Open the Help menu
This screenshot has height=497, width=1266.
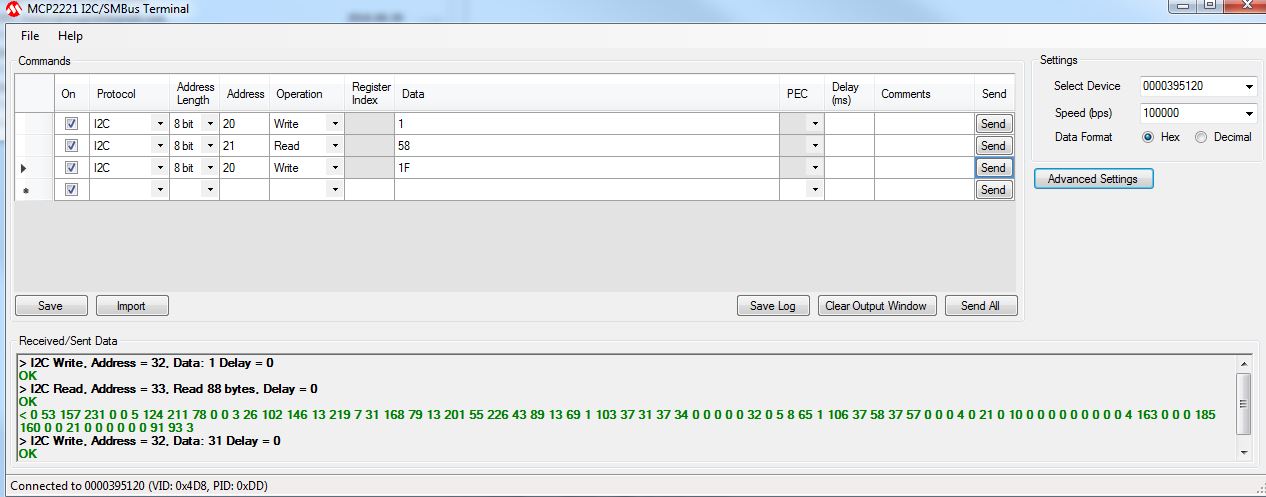[x=70, y=36]
